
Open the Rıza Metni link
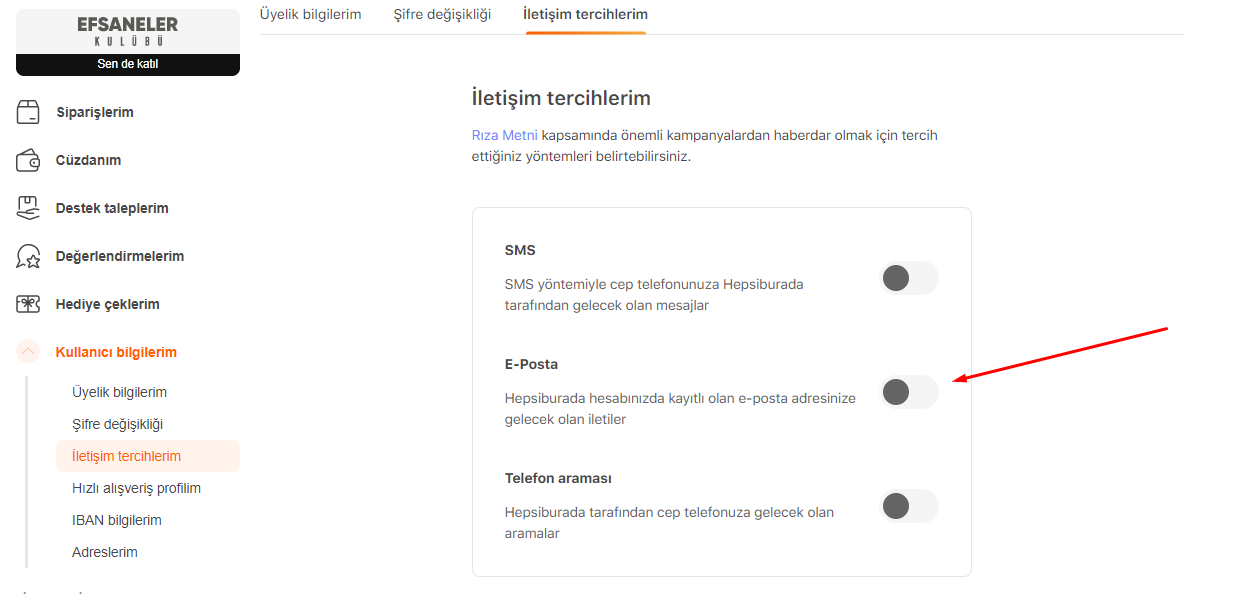pyautogui.click(x=505, y=135)
